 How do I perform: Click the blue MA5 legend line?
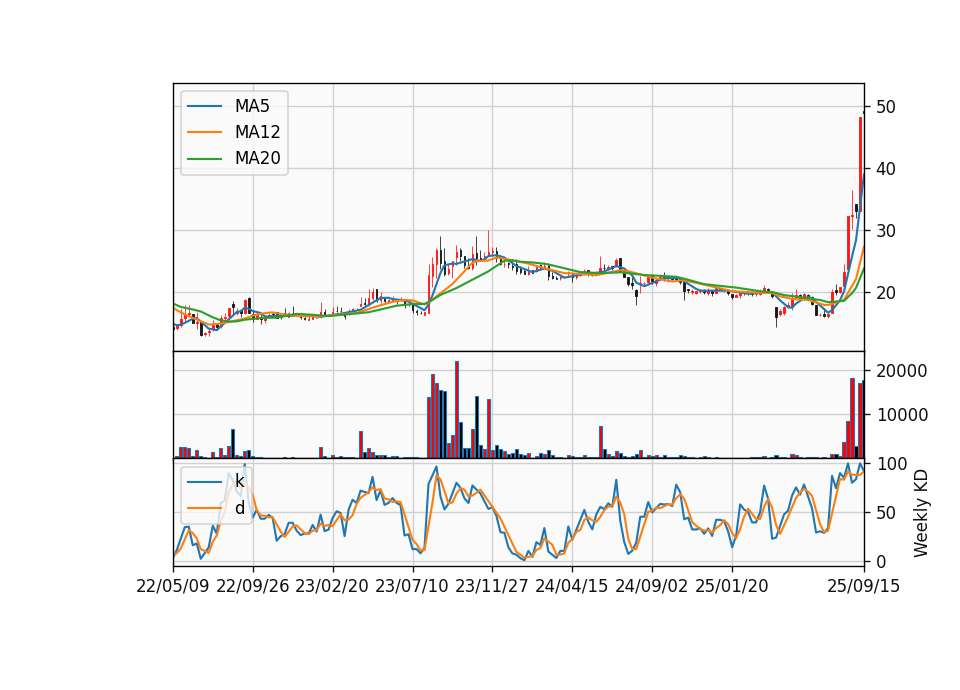tap(204, 106)
